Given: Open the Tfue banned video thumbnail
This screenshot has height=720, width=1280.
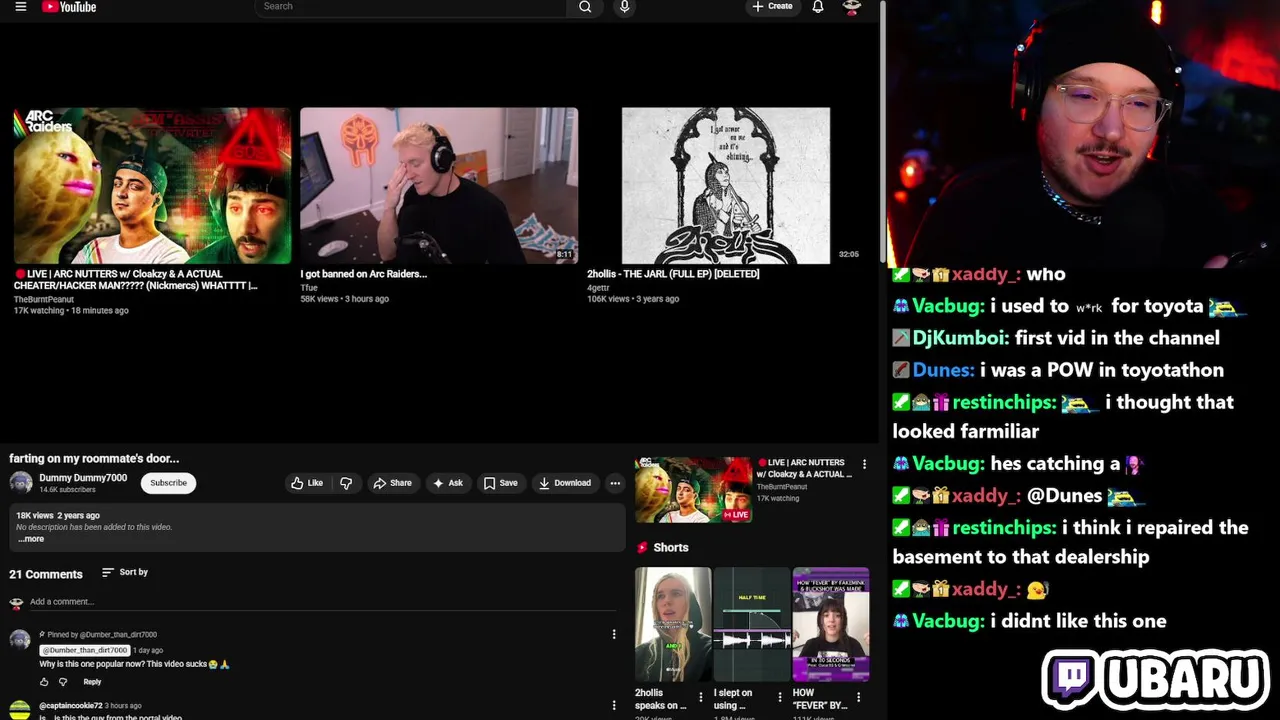Looking at the screenshot, I should pyautogui.click(x=439, y=186).
